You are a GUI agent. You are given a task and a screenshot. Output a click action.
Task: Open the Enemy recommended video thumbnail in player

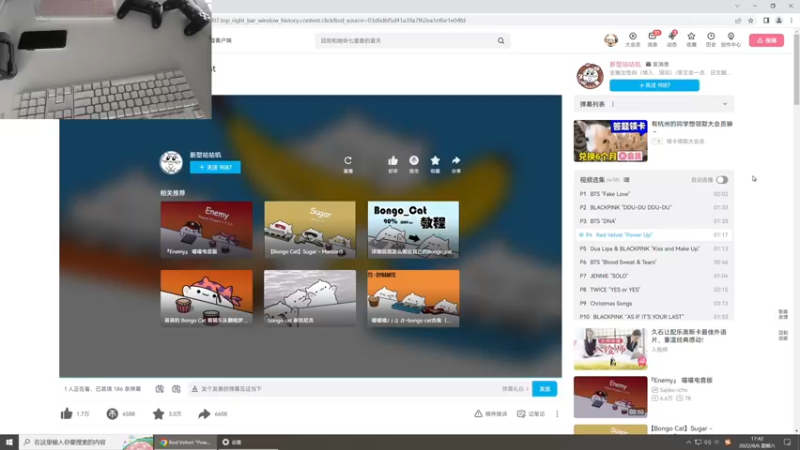[206, 229]
